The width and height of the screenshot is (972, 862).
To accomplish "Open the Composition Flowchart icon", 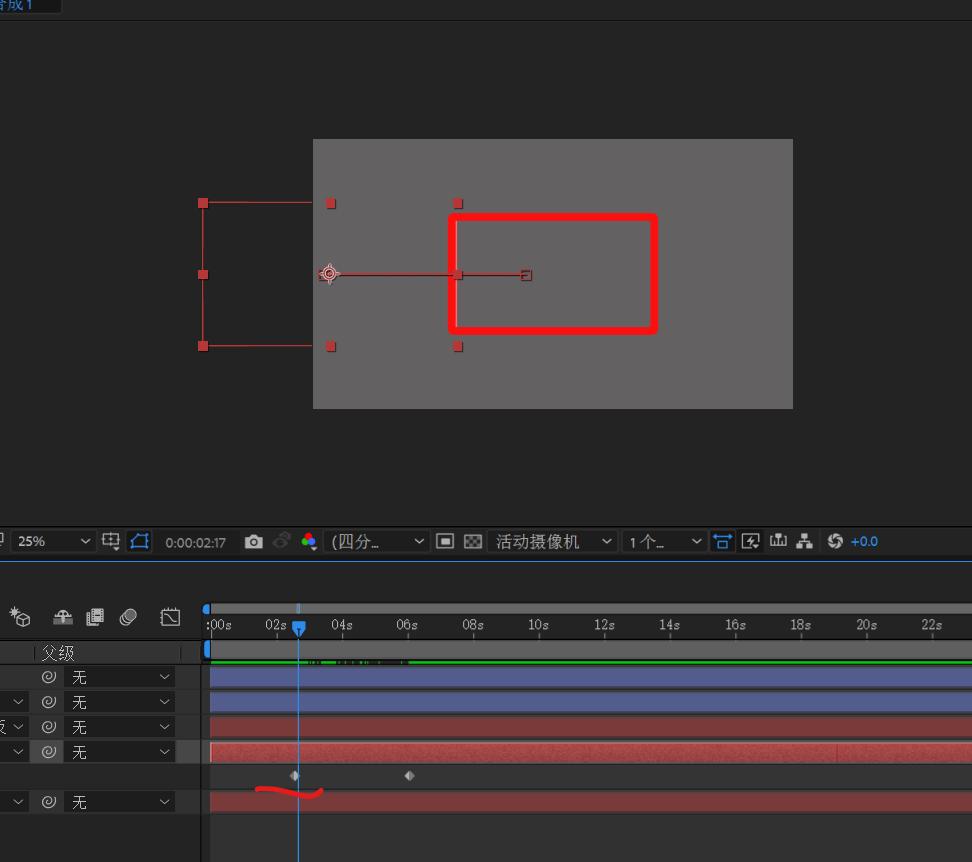I will [x=804, y=541].
